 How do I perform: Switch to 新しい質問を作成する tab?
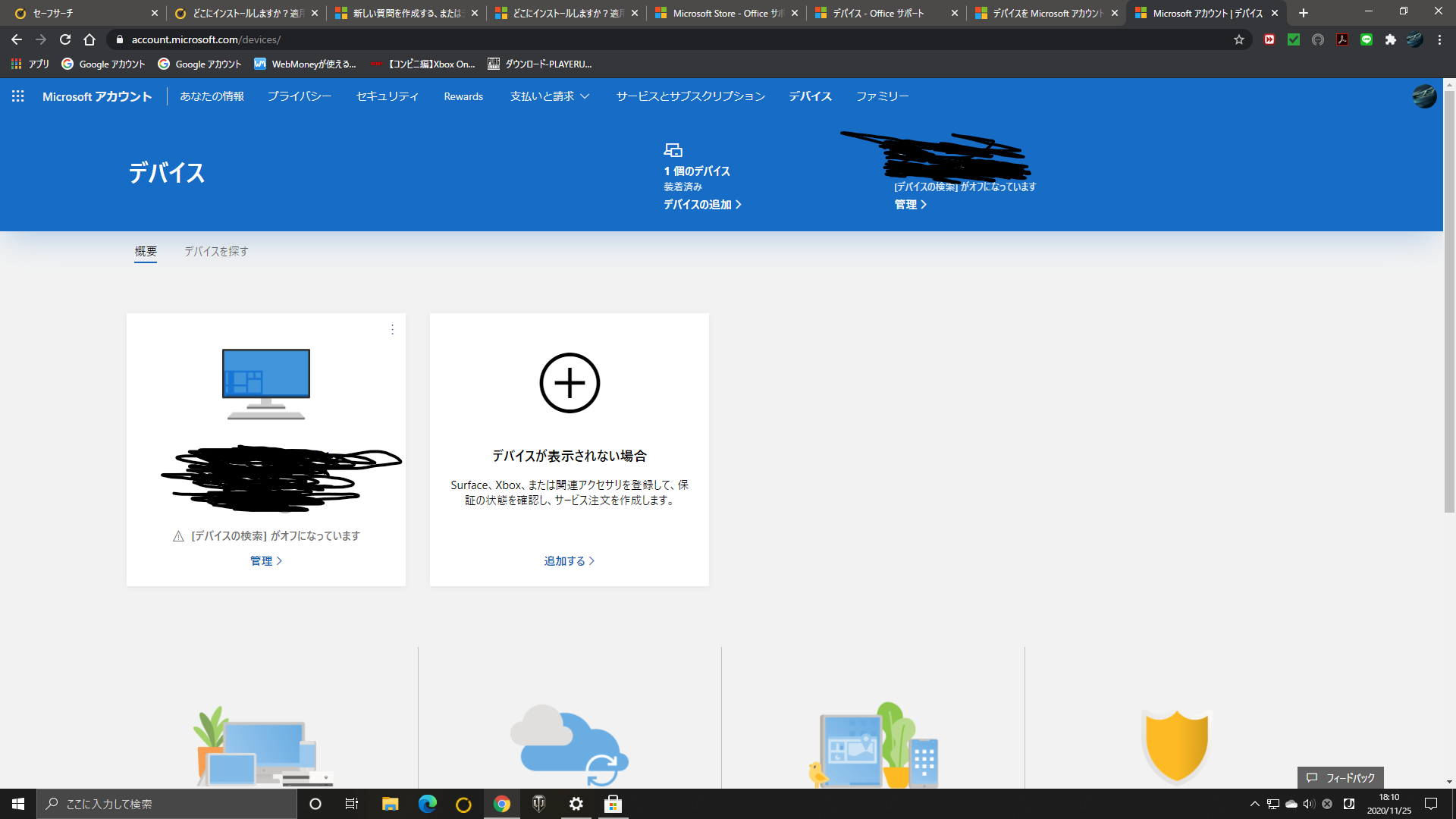point(406,13)
